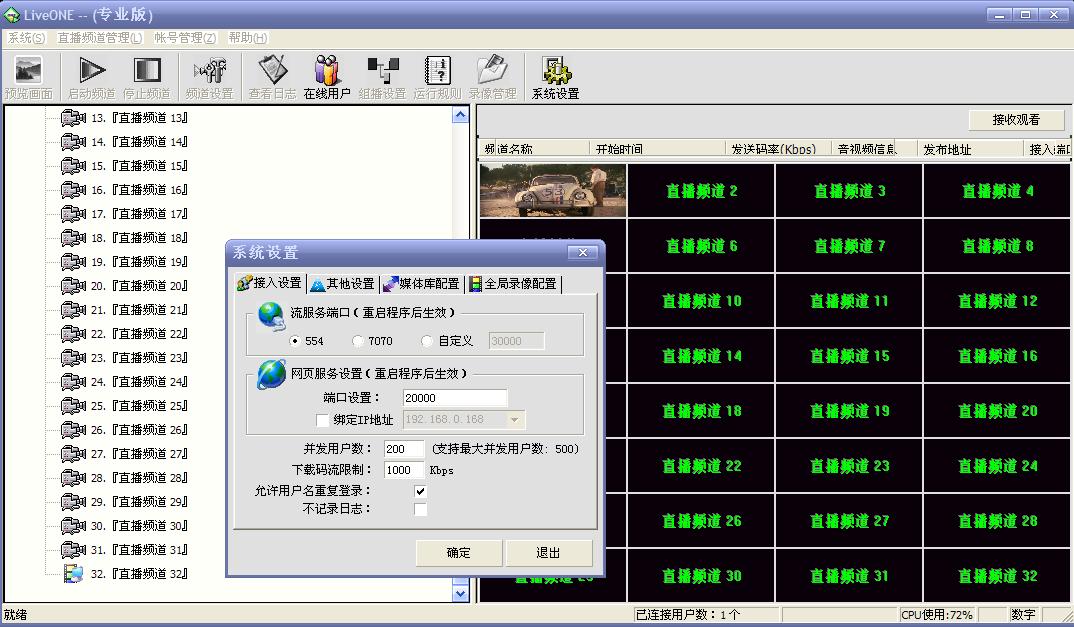The image size is (1074, 627).
Task: Select the 7070 port radio button
Action: (358, 340)
